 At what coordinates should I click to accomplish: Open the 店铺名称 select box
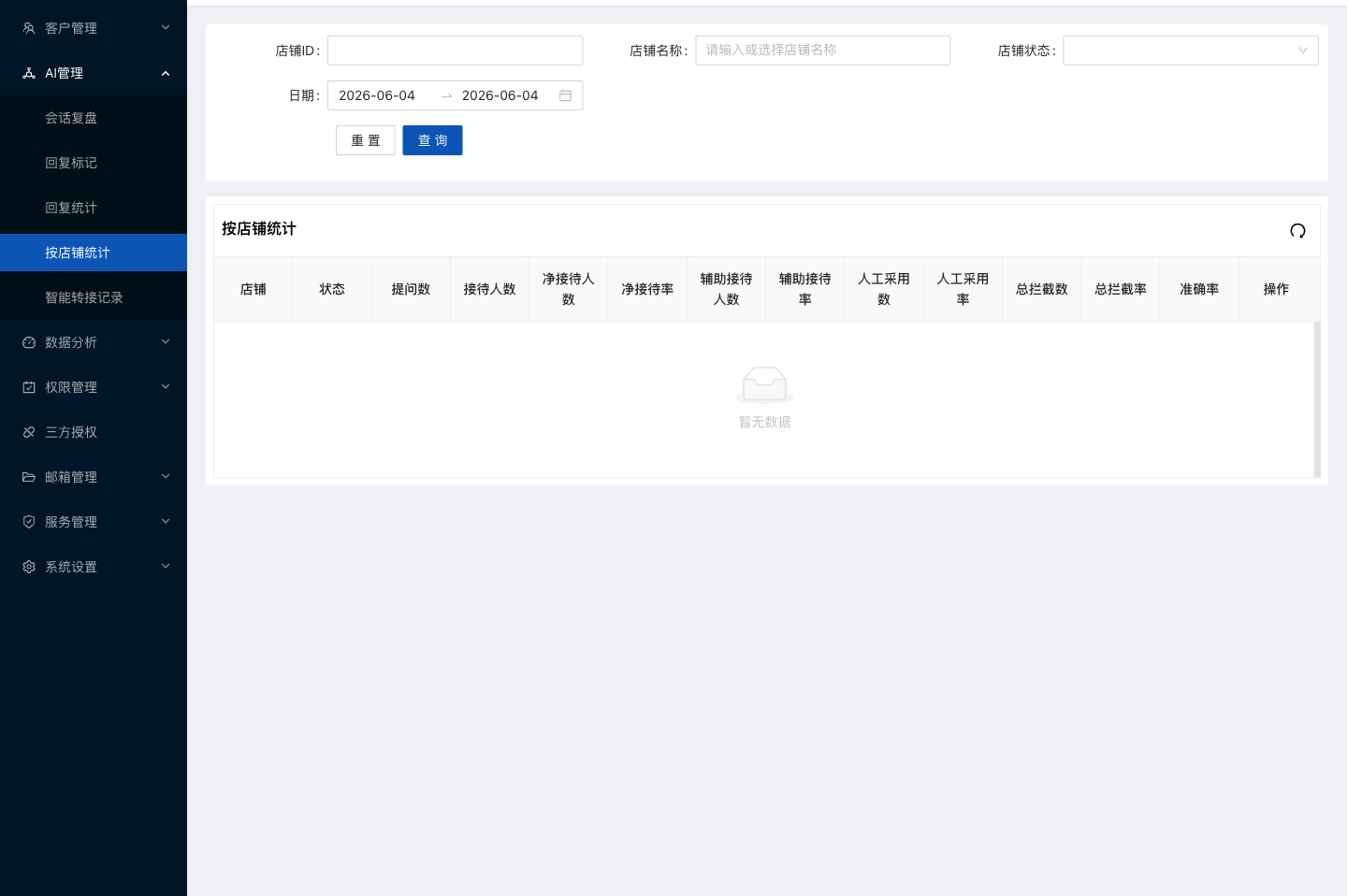pos(823,51)
